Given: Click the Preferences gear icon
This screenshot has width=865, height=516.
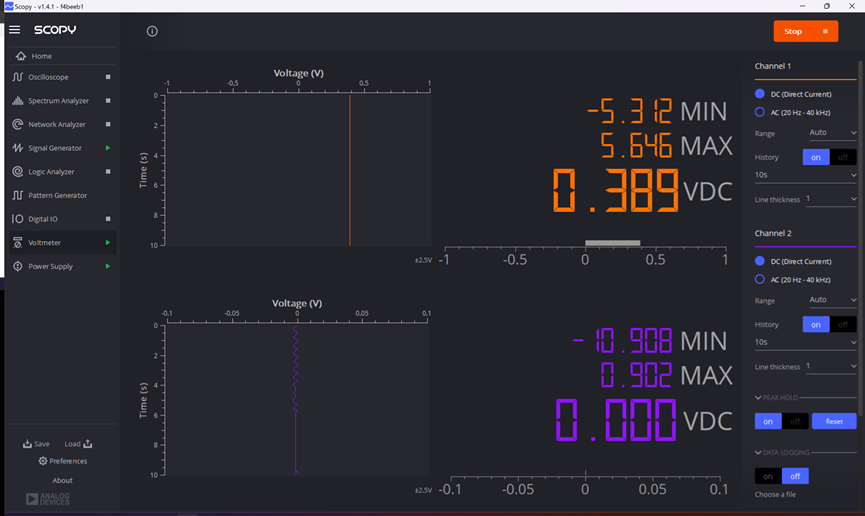Looking at the screenshot, I should pyautogui.click(x=42, y=461).
